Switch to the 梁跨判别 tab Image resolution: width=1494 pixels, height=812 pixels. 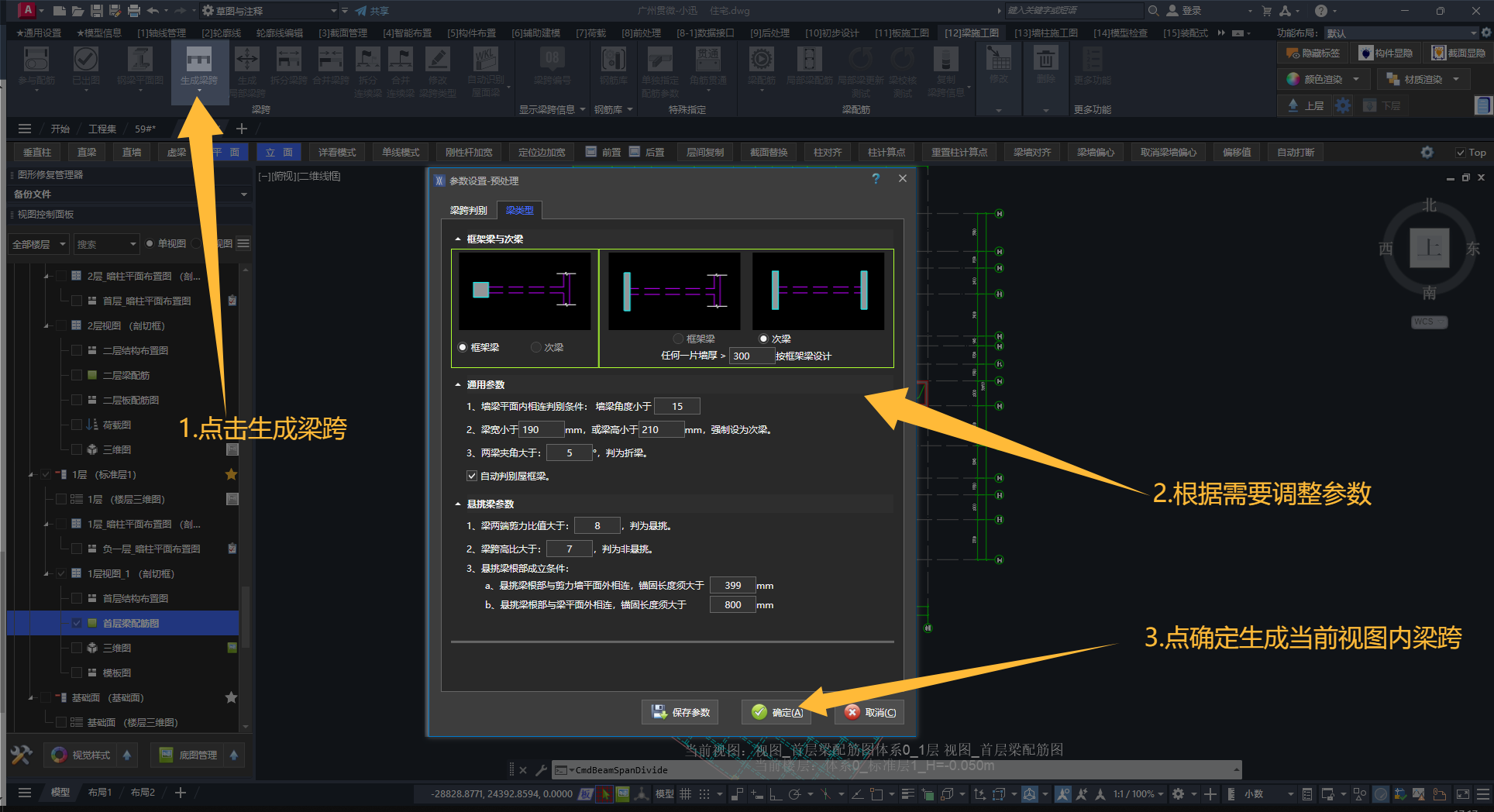pyautogui.click(x=469, y=210)
